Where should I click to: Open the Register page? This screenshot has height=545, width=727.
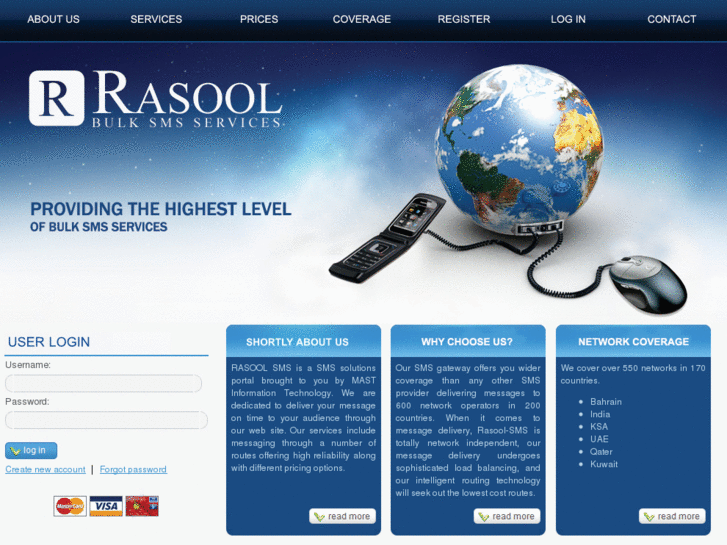coord(464,19)
